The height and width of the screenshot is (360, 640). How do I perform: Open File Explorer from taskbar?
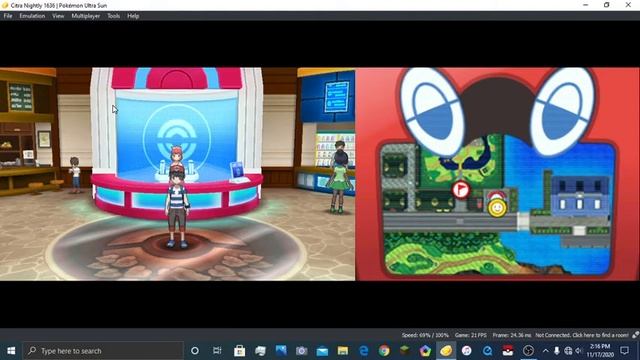pyautogui.click(x=343, y=351)
